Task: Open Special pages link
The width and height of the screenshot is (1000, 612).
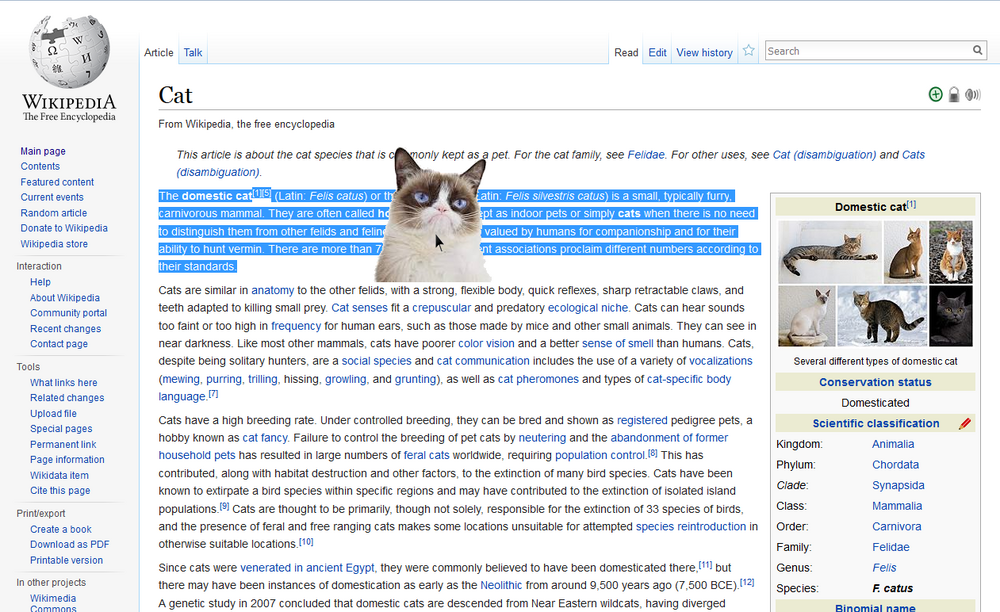Action: [x=61, y=428]
